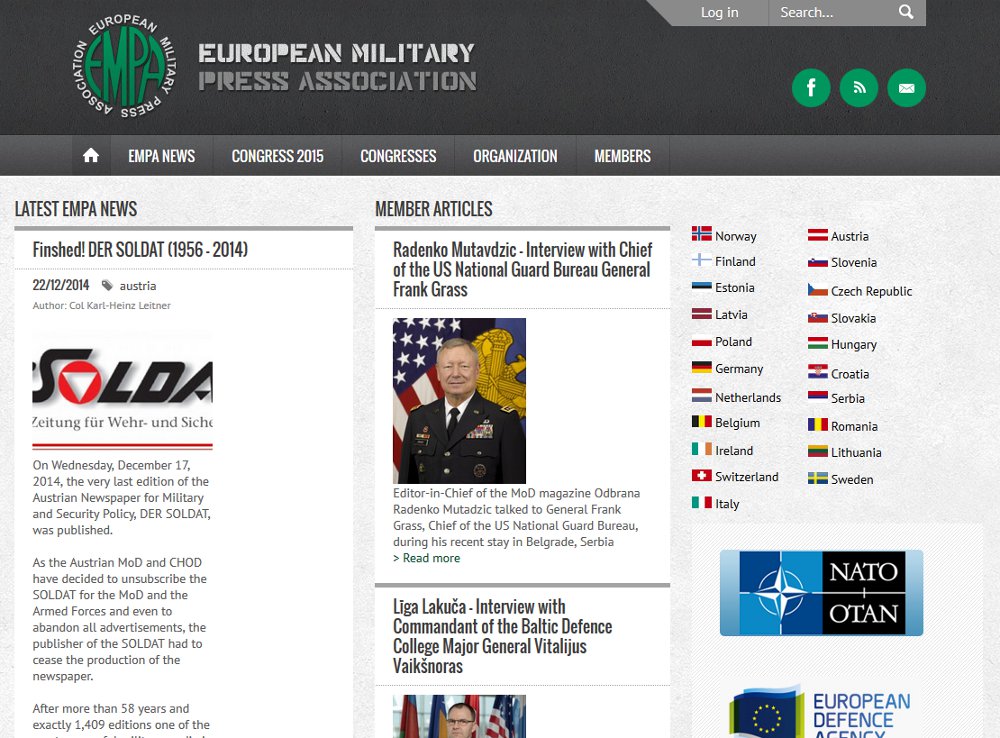This screenshot has width=1000, height=738.
Task: Go to home via house icon
Action: pyautogui.click(x=91, y=156)
